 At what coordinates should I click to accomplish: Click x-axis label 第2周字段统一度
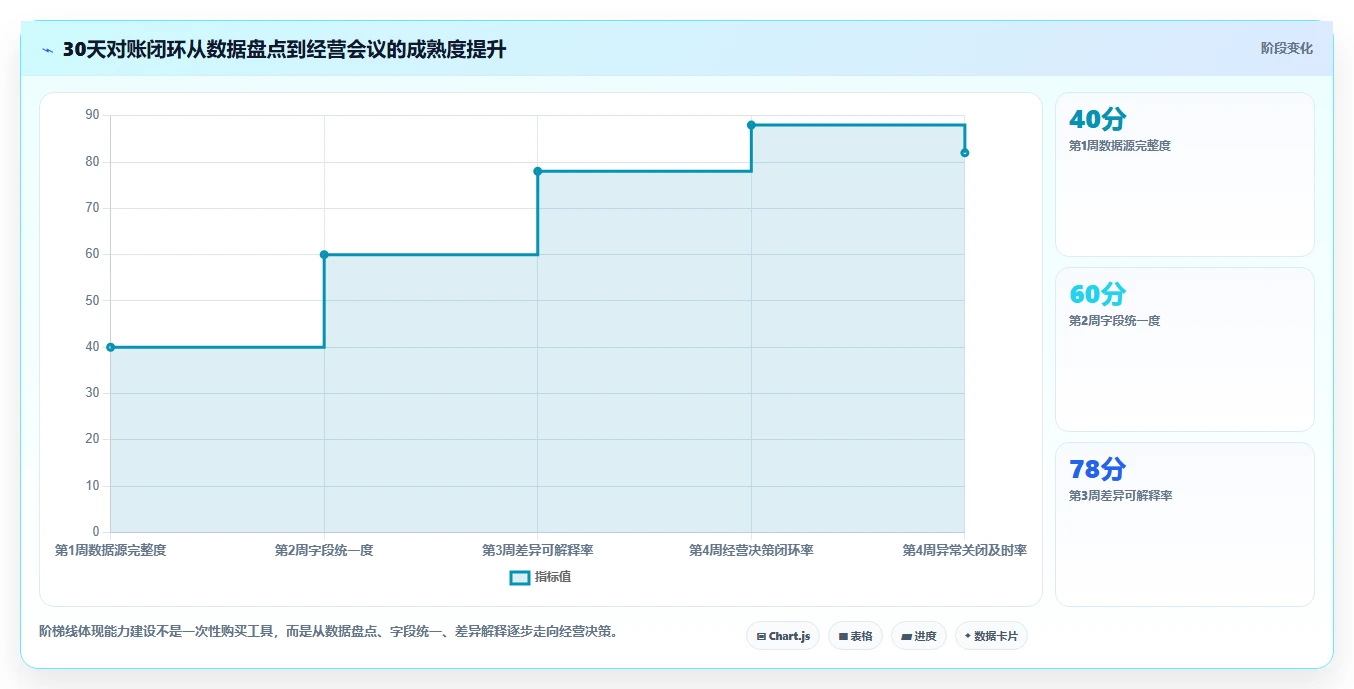point(324,550)
